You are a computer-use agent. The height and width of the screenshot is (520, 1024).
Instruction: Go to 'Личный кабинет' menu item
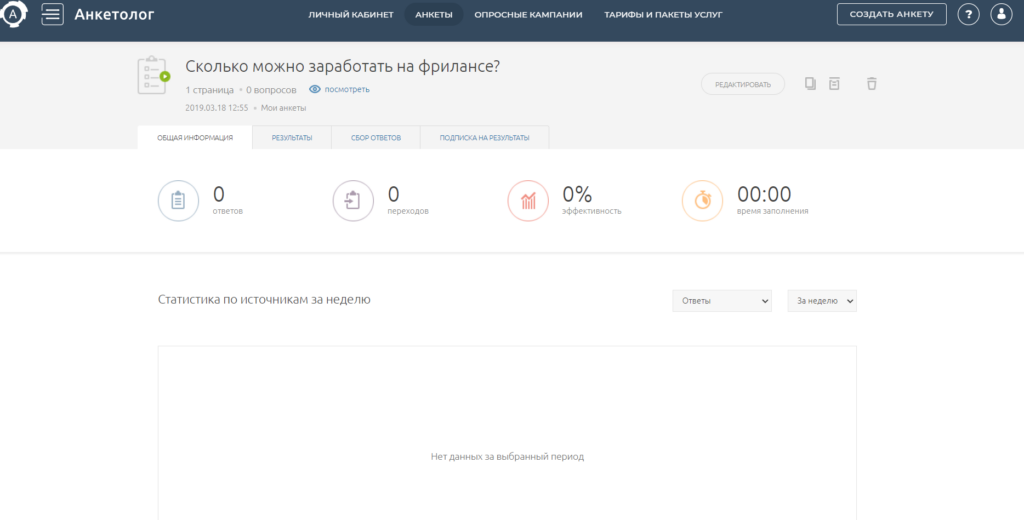(351, 15)
